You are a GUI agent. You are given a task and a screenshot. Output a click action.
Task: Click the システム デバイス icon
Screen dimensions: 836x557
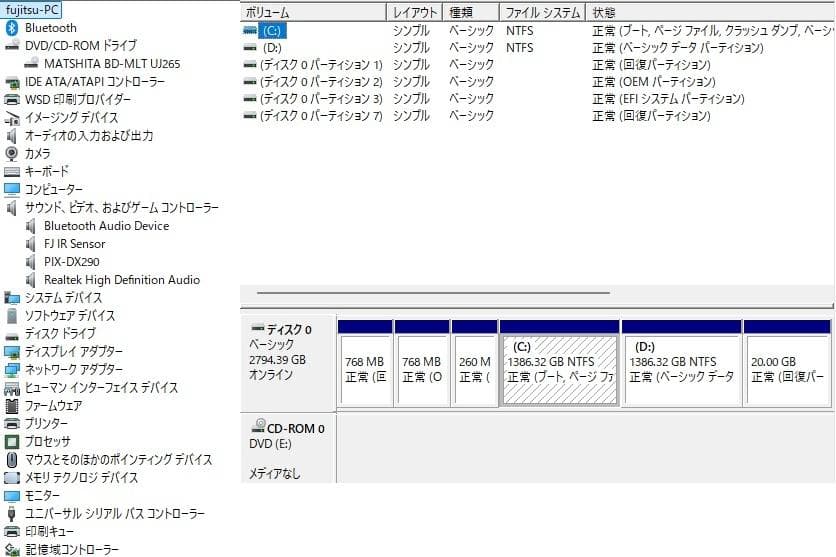tap(12, 297)
